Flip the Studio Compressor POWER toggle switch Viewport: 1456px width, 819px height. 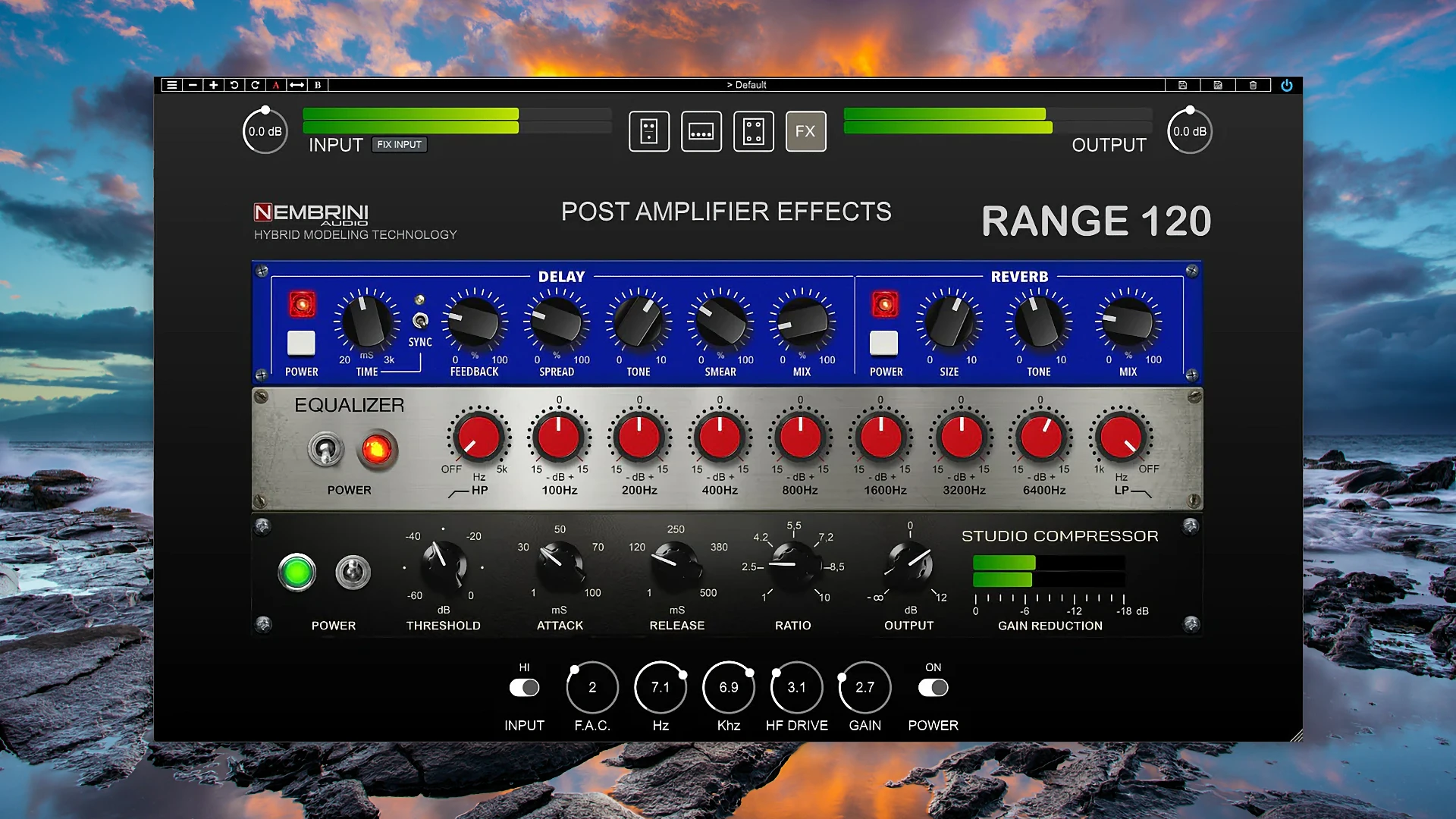click(353, 572)
